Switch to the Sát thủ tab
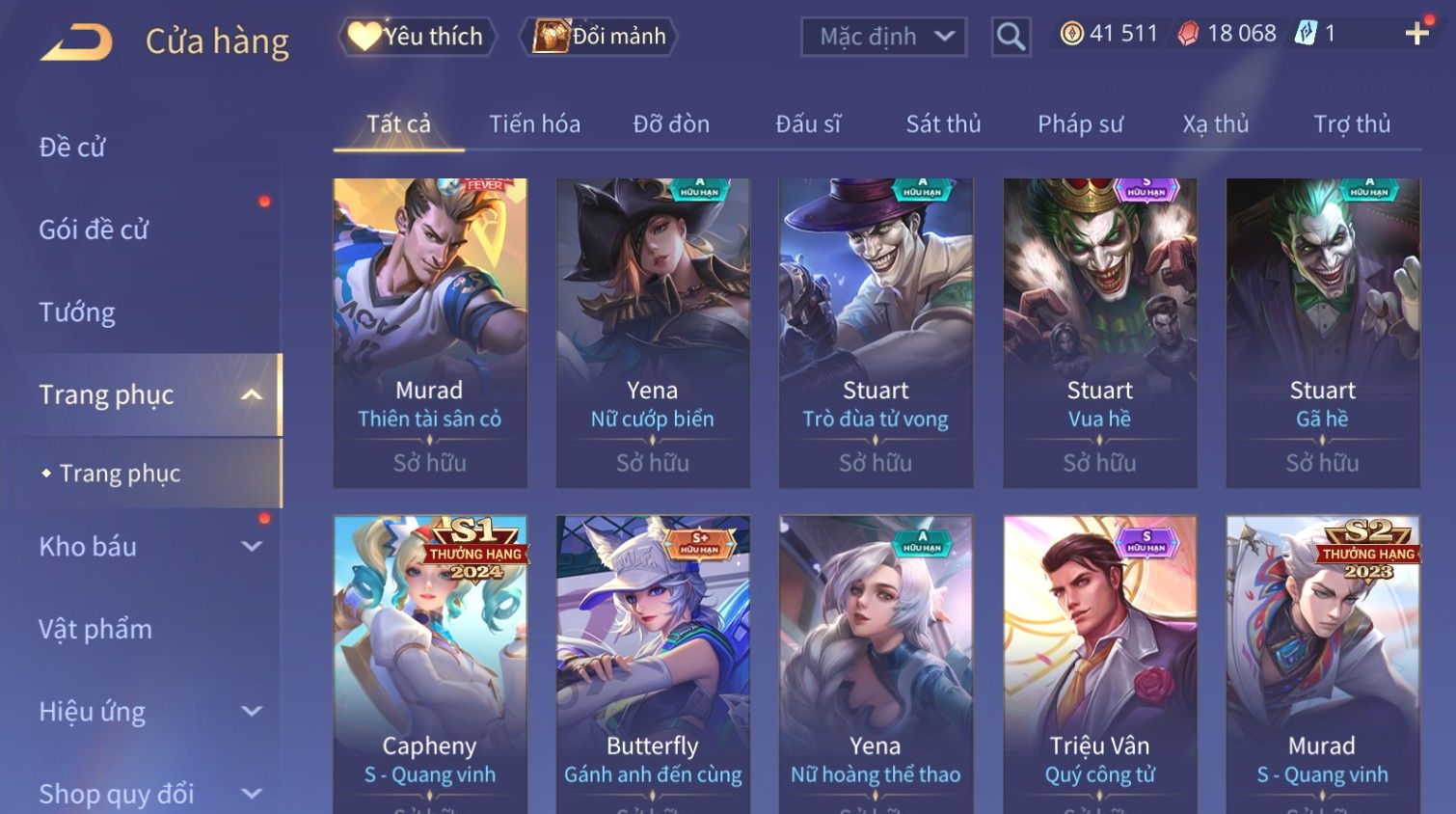 tap(943, 124)
